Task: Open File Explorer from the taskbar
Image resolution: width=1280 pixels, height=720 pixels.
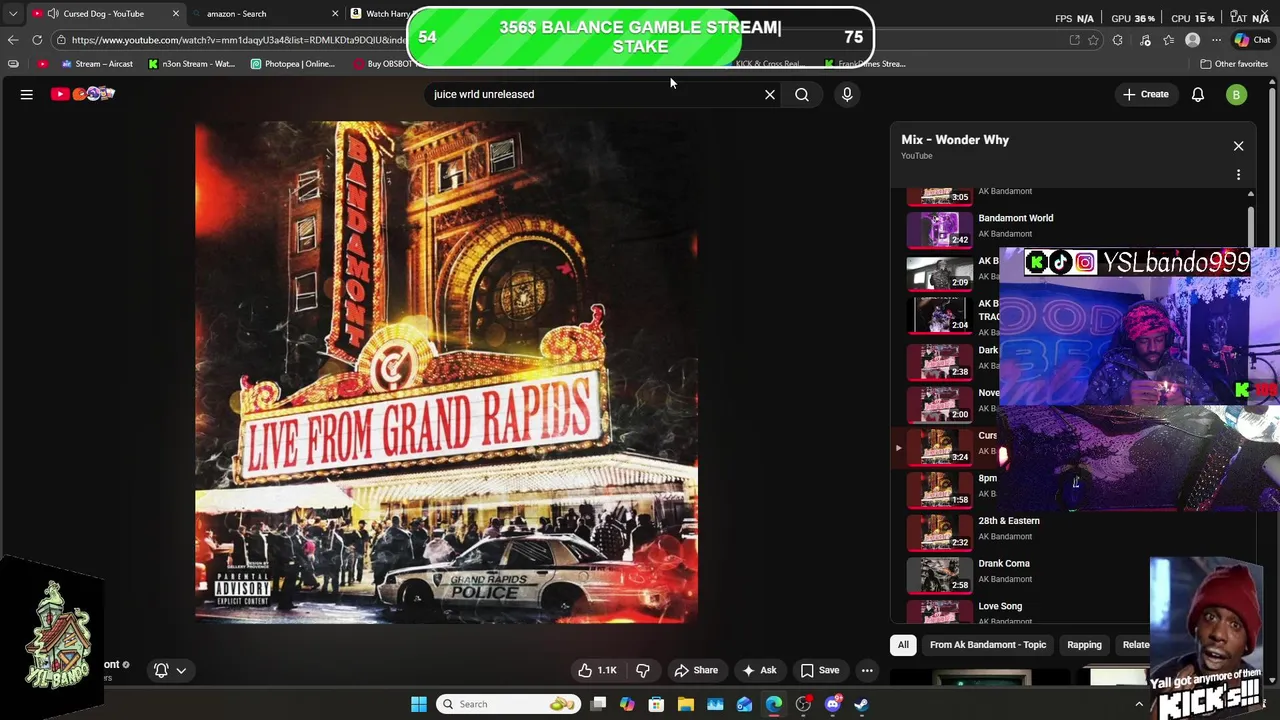Action: (686, 704)
